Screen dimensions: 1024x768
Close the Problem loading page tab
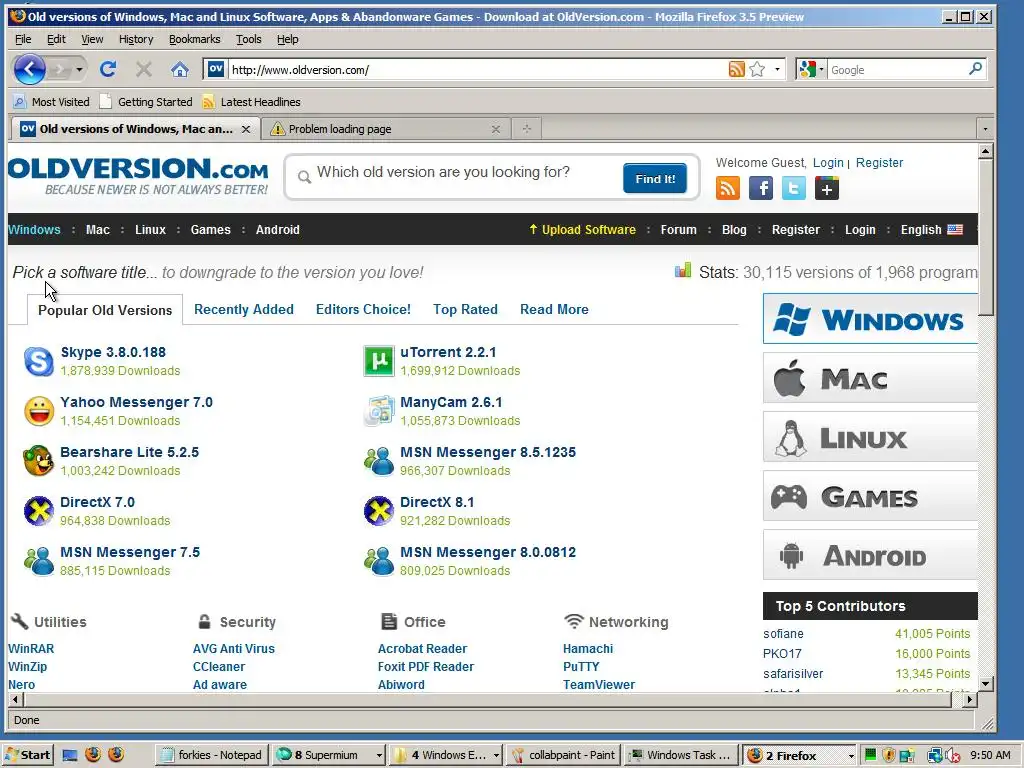[496, 129]
